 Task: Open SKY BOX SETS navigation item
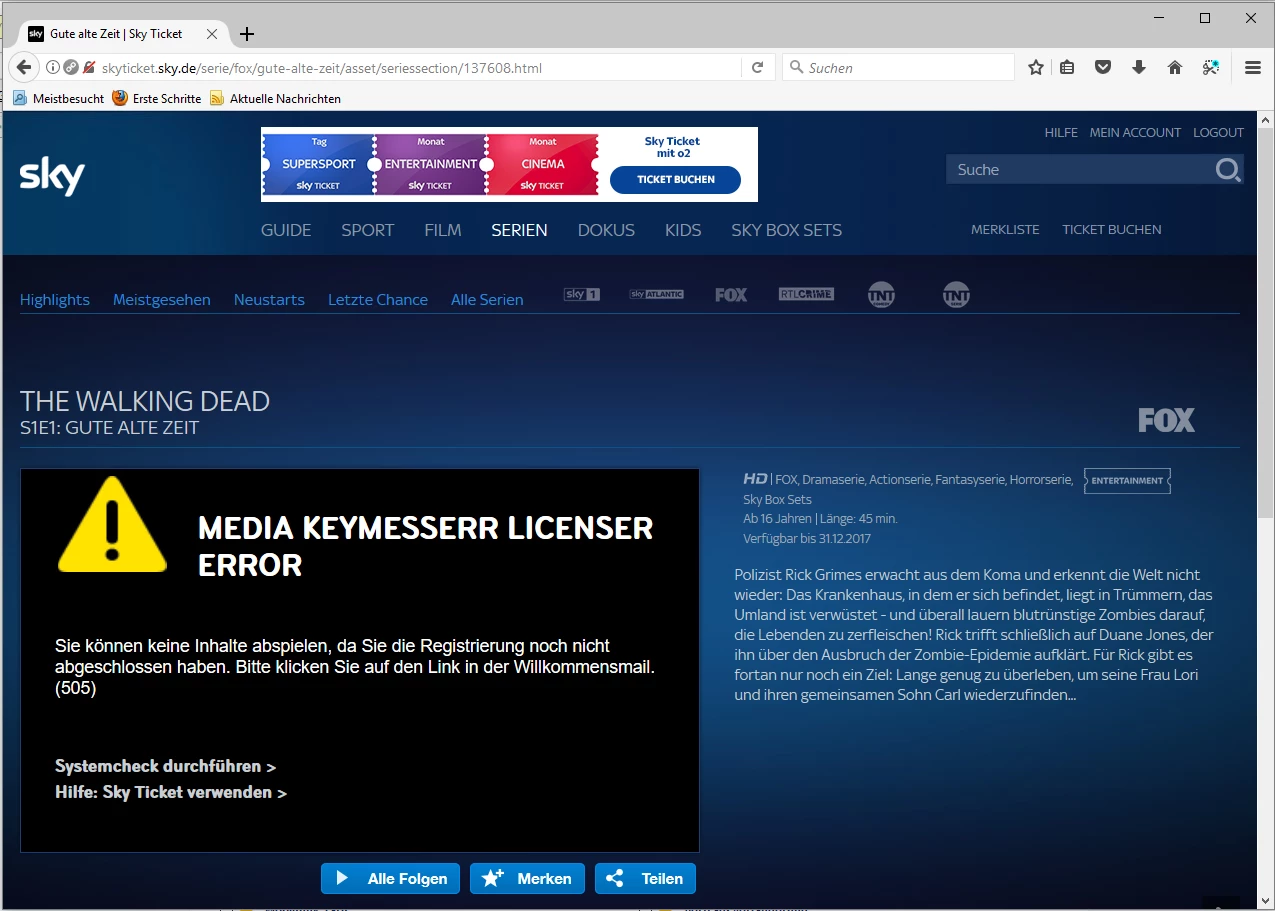tap(786, 230)
